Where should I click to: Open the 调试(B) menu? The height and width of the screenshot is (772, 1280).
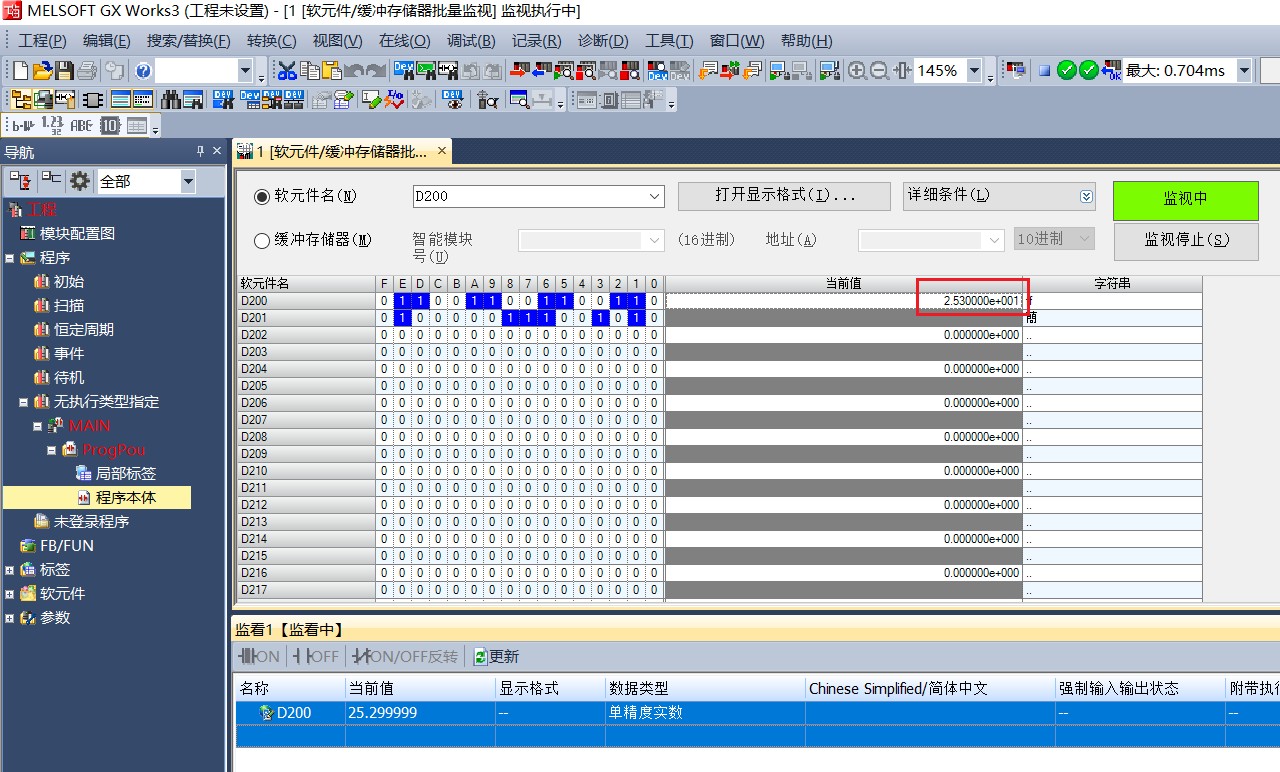(x=471, y=41)
